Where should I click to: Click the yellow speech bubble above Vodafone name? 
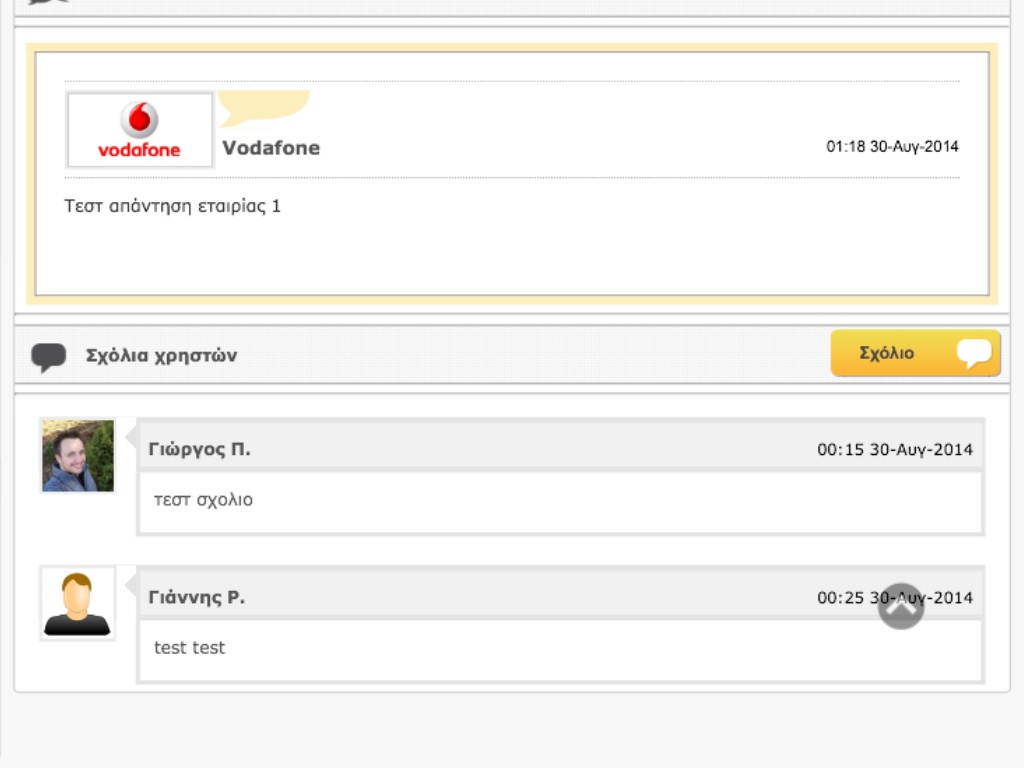pyautogui.click(x=264, y=108)
